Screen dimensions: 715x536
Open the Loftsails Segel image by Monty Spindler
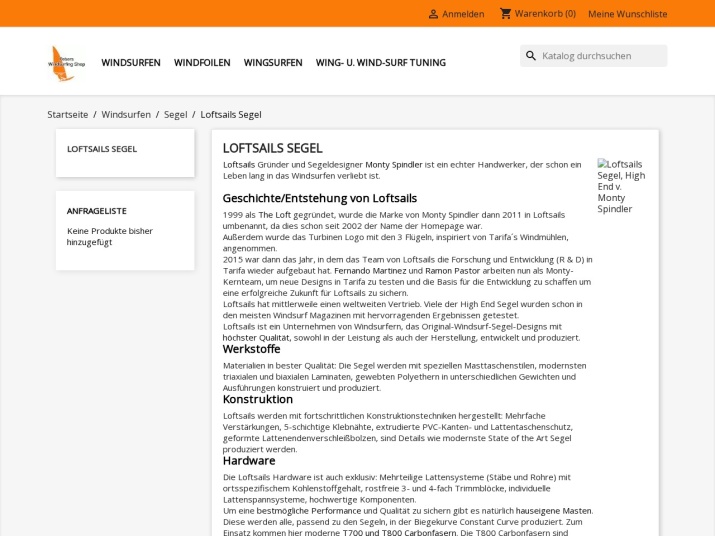621,186
